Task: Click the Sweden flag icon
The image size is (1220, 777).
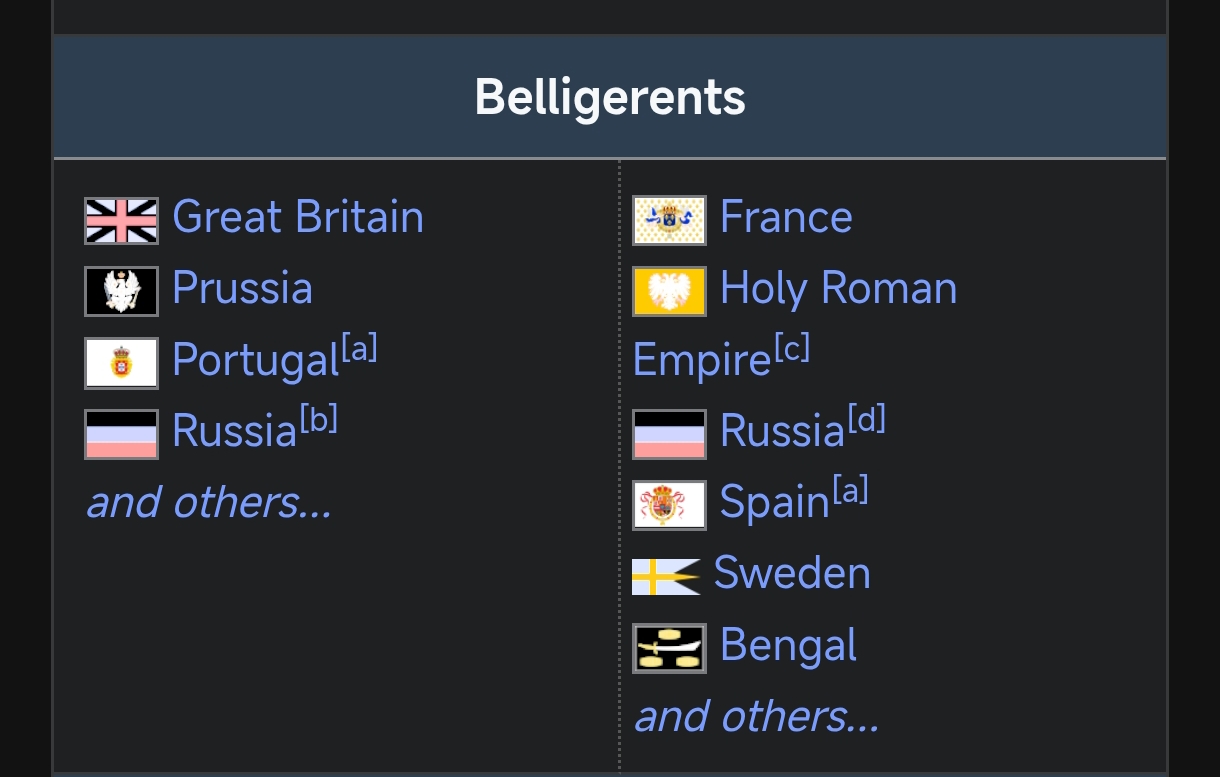Action: (666, 577)
